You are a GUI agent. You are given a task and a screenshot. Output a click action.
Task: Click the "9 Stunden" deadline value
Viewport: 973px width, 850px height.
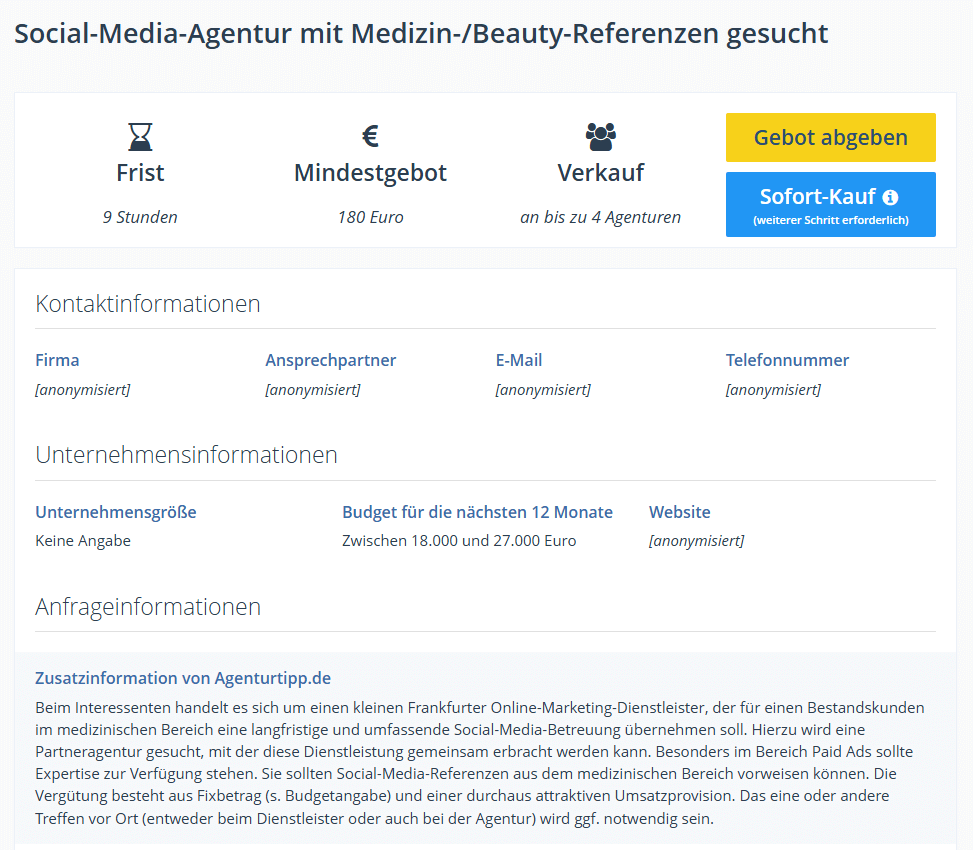[x=140, y=217]
